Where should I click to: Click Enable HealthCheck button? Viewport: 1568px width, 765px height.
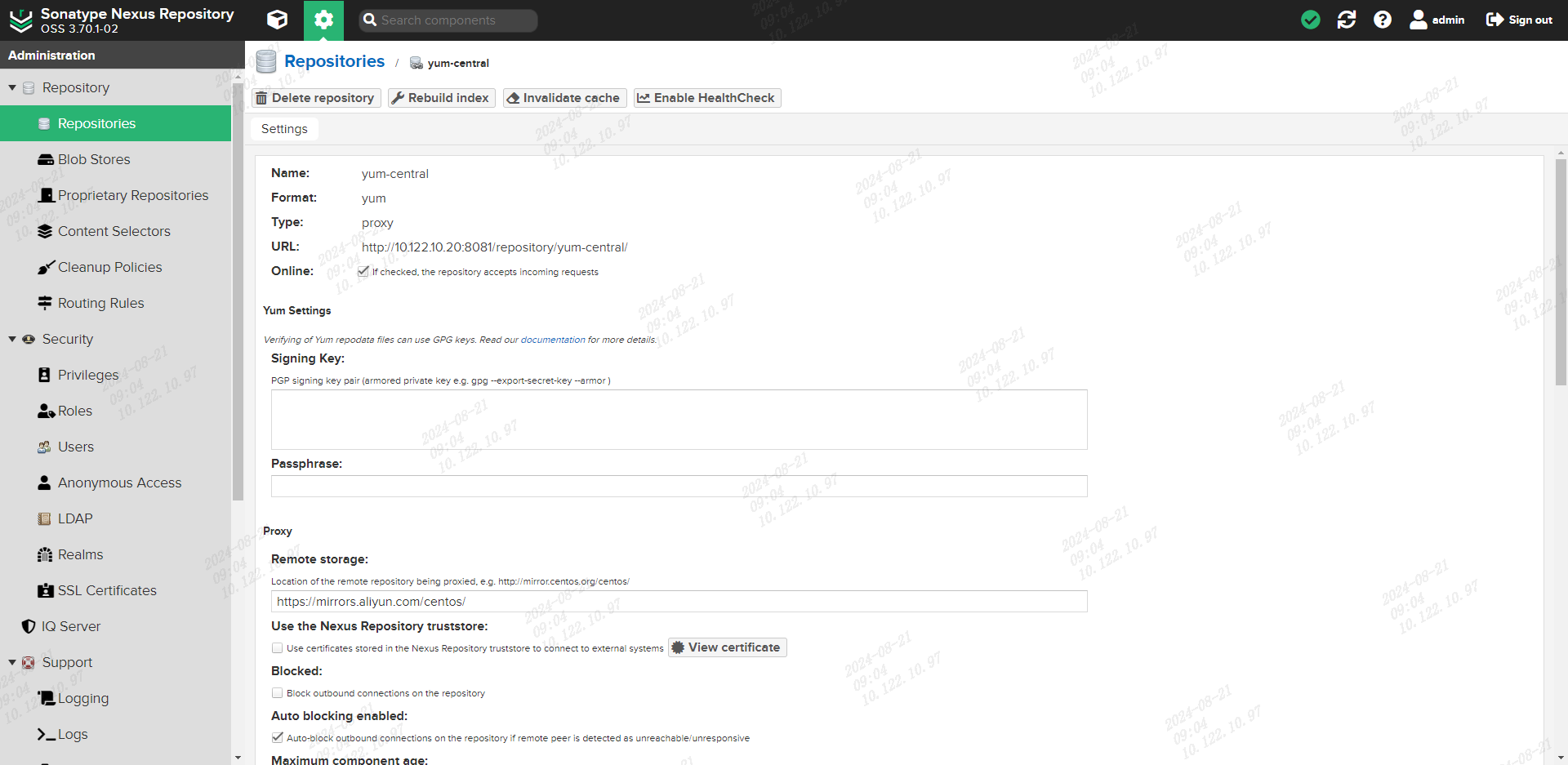coord(707,98)
